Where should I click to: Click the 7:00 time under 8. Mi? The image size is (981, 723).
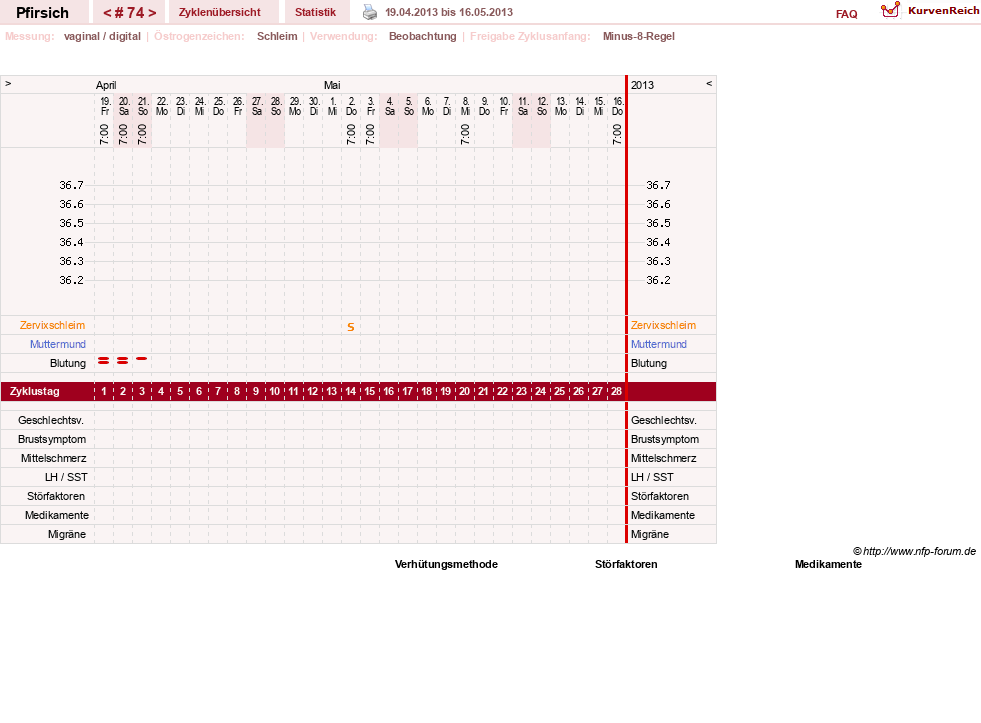tap(465, 134)
